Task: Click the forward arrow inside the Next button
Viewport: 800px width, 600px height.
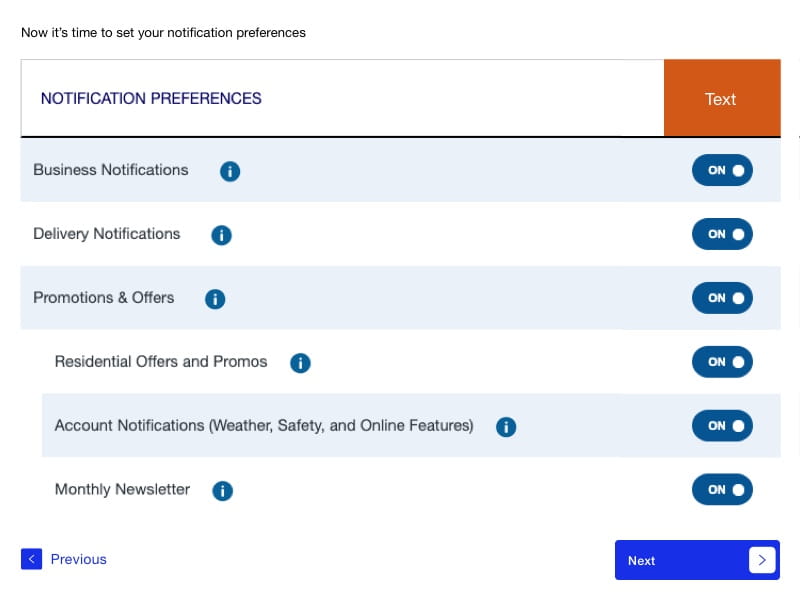Action: (x=762, y=560)
